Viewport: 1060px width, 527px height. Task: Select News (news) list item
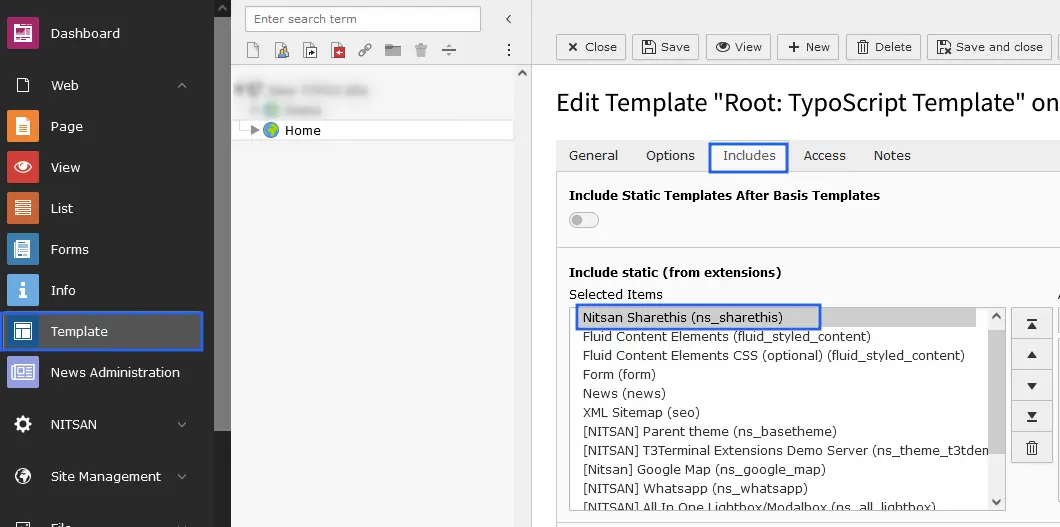click(624, 393)
